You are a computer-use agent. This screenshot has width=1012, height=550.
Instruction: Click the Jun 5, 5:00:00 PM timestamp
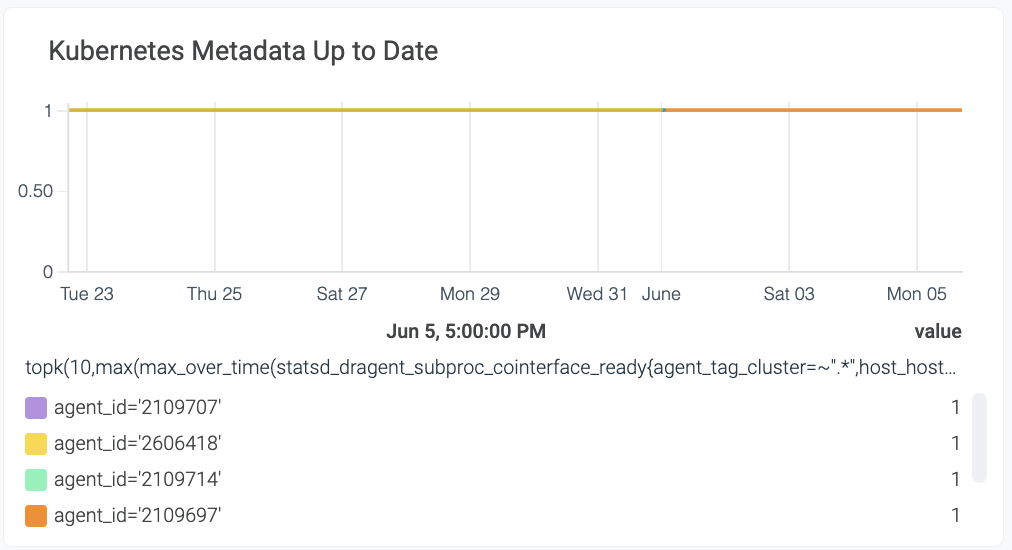[x=466, y=332]
